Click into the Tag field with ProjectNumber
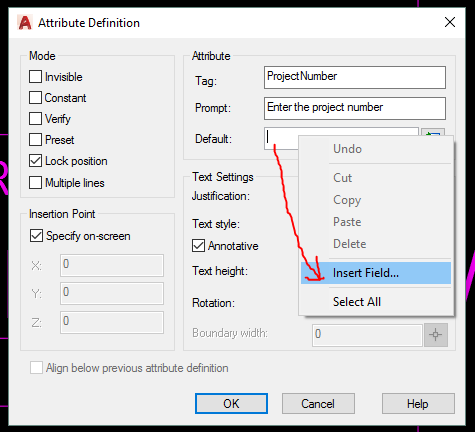The width and height of the screenshot is (475, 432). point(355,77)
